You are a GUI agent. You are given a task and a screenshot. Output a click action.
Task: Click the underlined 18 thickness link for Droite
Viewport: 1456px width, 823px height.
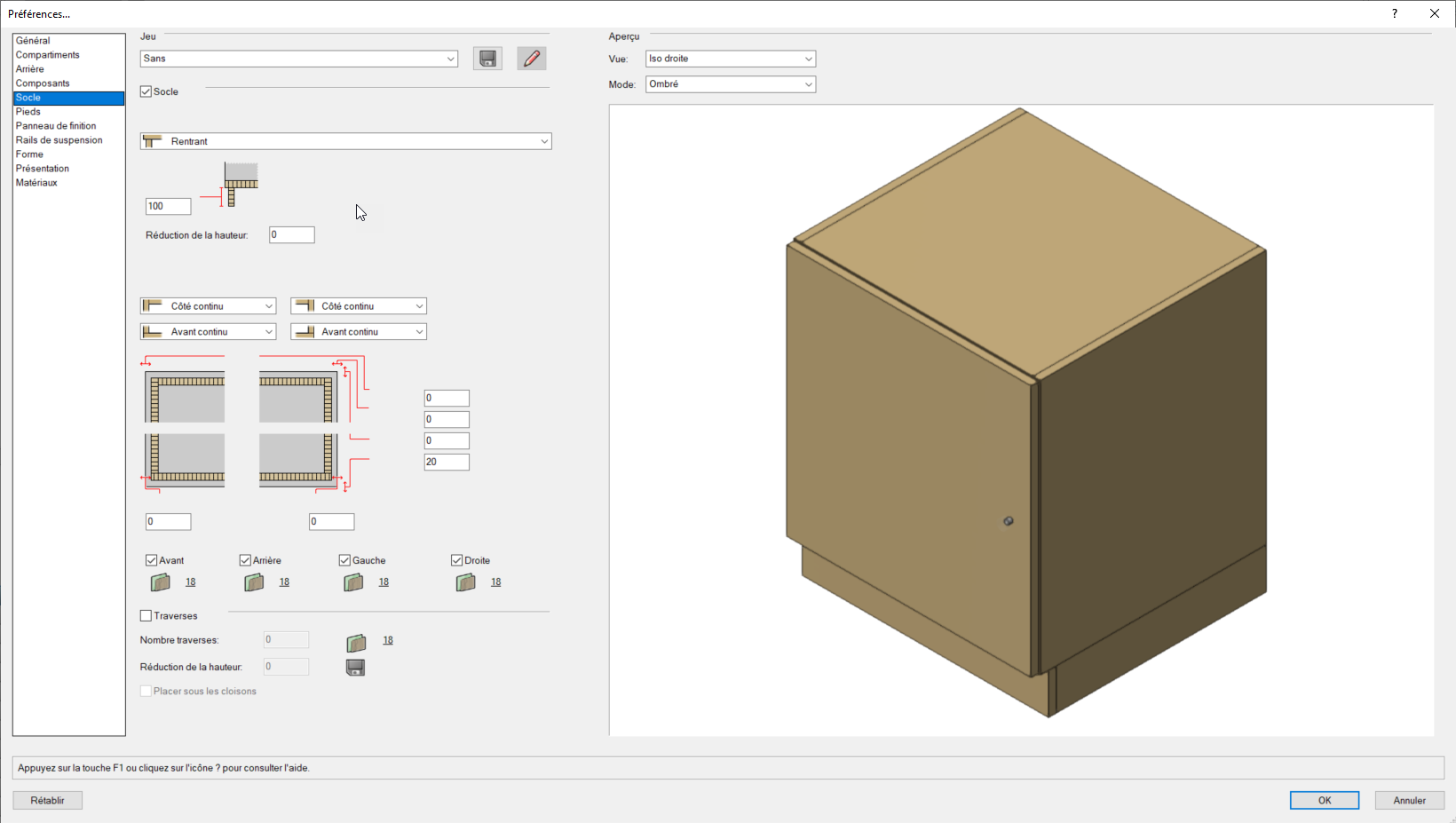click(x=495, y=582)
